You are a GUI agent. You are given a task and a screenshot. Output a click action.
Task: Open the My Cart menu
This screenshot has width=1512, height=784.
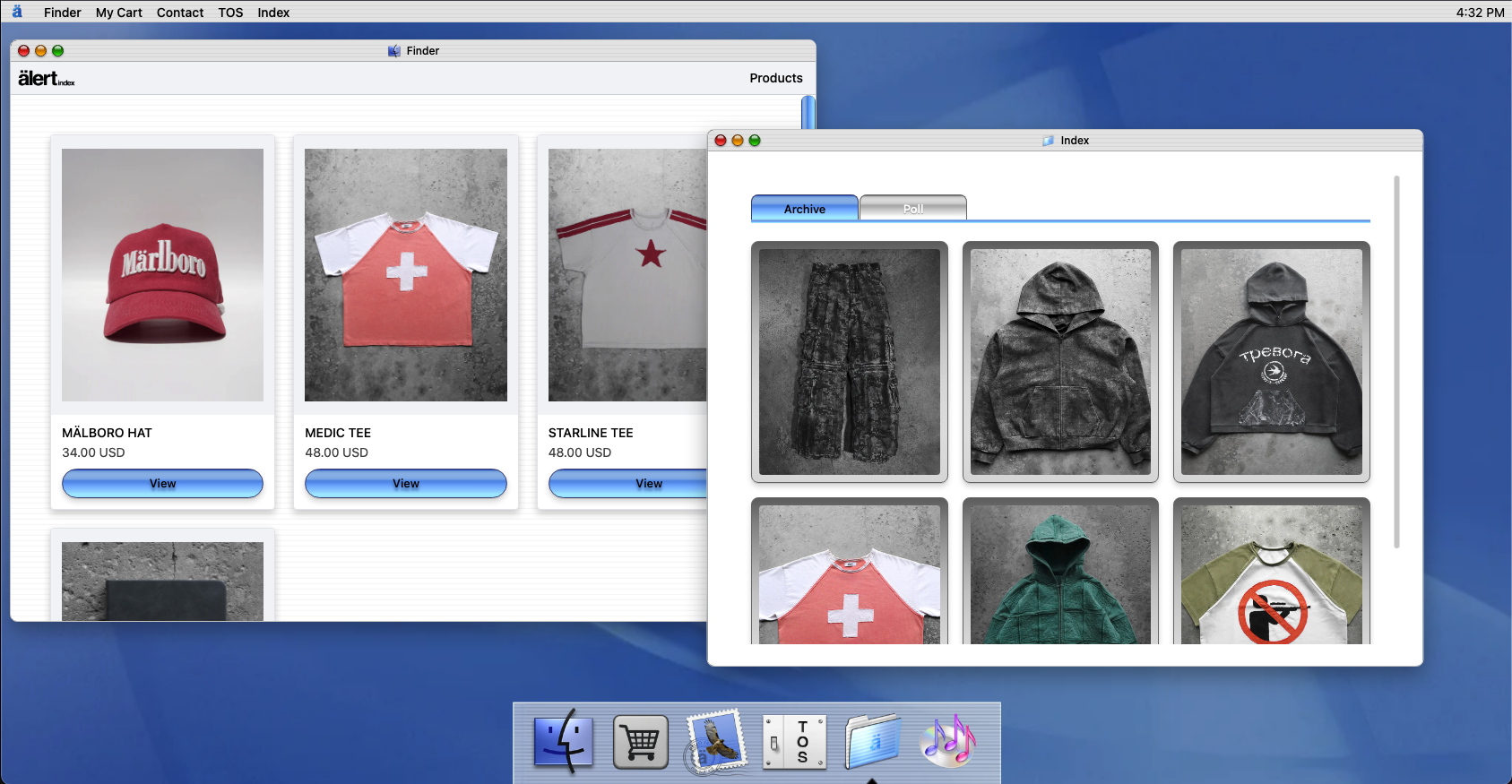point(118,13)
